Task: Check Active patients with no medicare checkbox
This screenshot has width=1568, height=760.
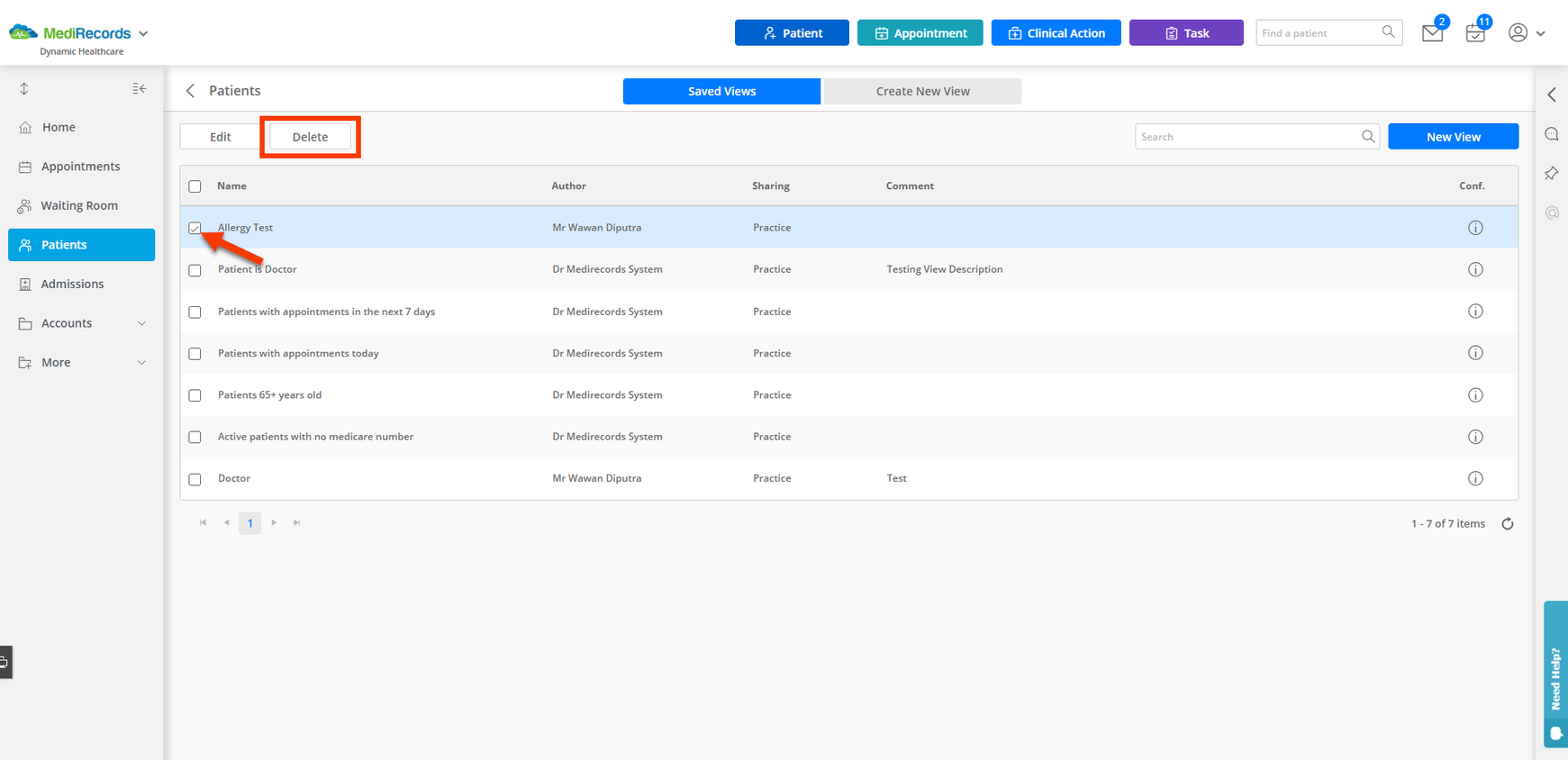Action: point(195,437)
